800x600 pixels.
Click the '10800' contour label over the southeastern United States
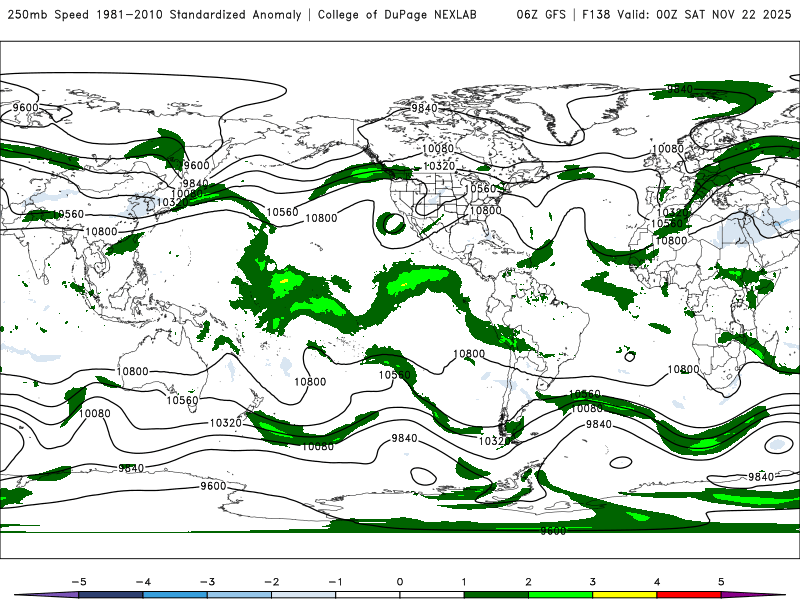coord(485,211)
